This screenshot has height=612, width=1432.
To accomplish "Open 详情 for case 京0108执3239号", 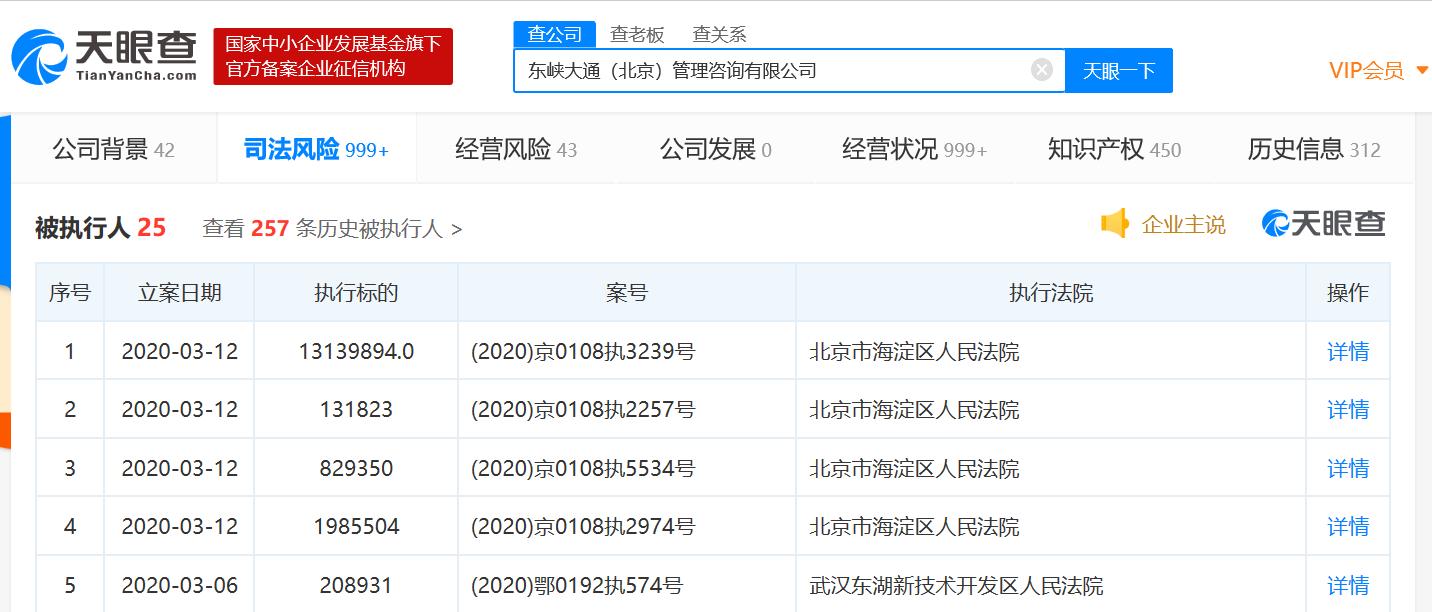I will coord(1347,352).
